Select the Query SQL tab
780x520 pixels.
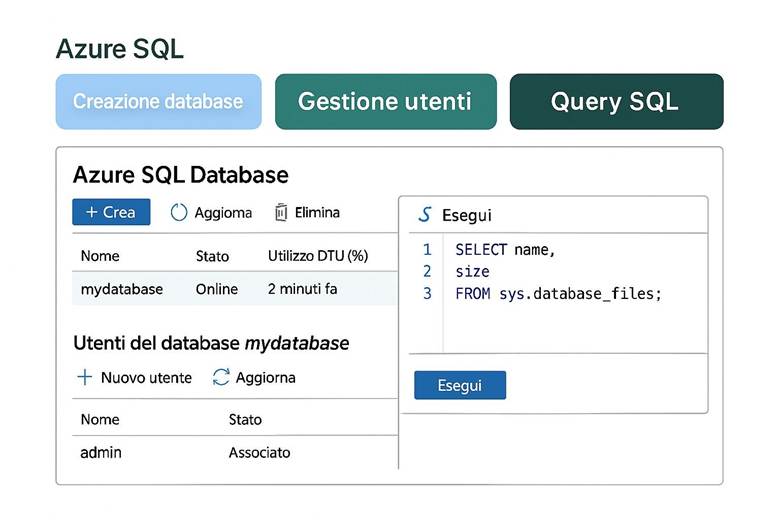click(615, 101)
